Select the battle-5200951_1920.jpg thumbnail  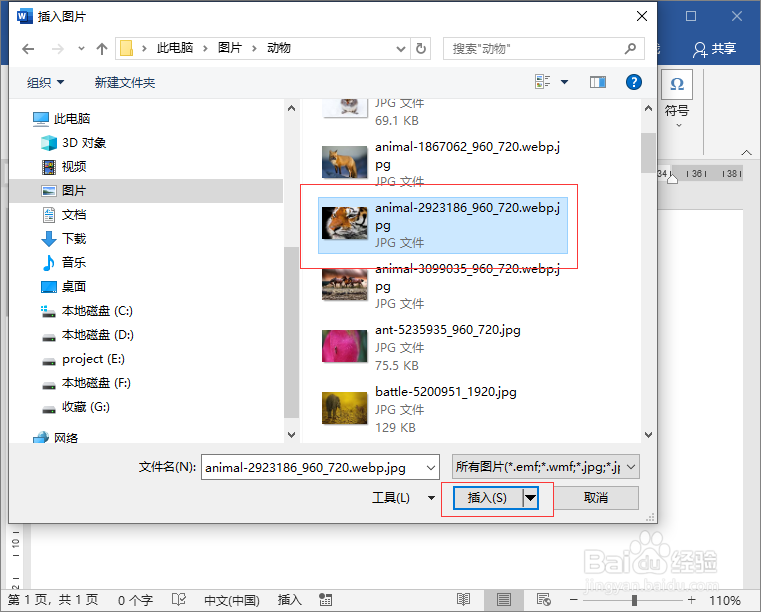[x=345, y=408]
